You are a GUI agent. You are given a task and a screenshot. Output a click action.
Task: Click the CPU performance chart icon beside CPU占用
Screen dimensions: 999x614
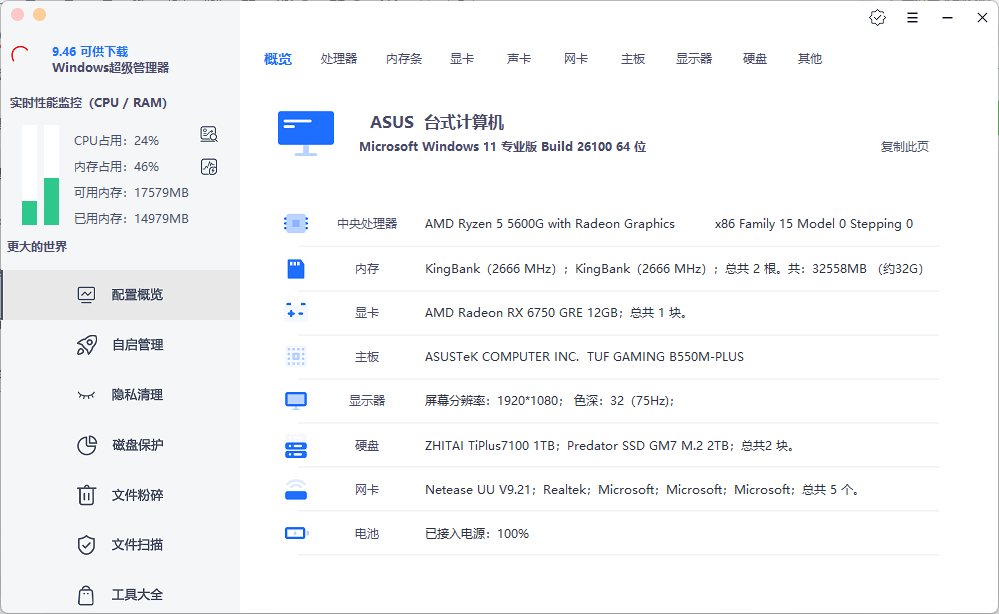click(208, 133)
